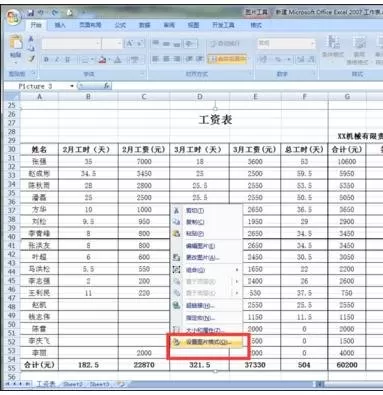Choose 指定宏 (Assign Macro) in context menu
The image size is (383, 395).
(207, 318)
